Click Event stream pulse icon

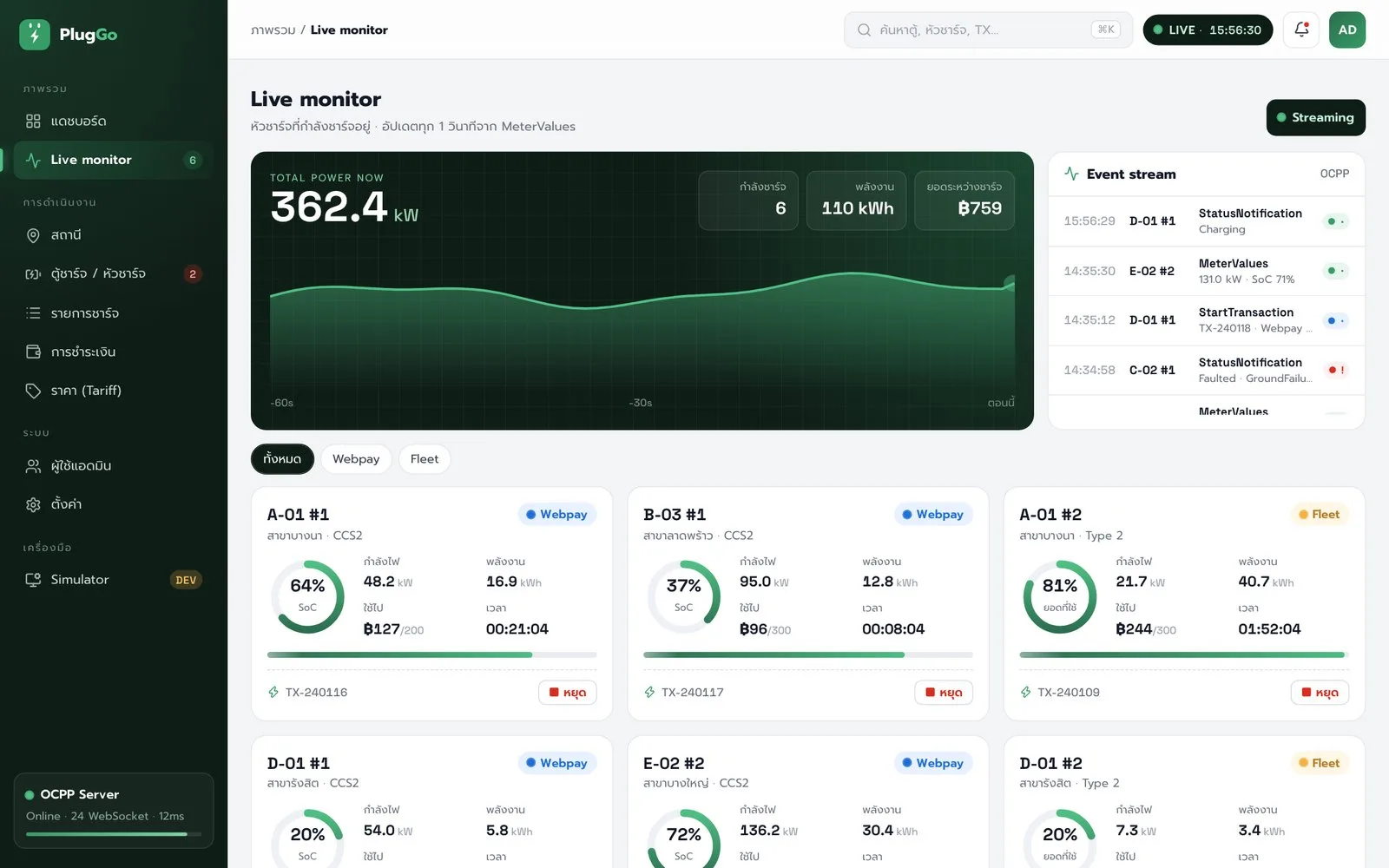pos(1072,174)
